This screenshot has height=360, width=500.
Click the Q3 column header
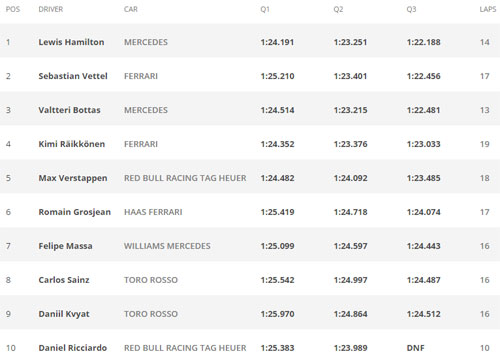pyautogui.click(x=411, y=9)
